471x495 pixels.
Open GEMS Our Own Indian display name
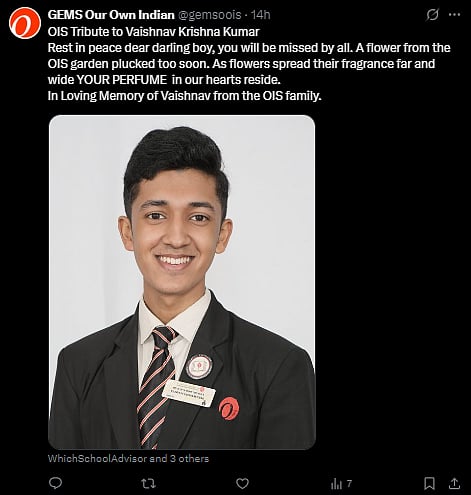(111, 15)
